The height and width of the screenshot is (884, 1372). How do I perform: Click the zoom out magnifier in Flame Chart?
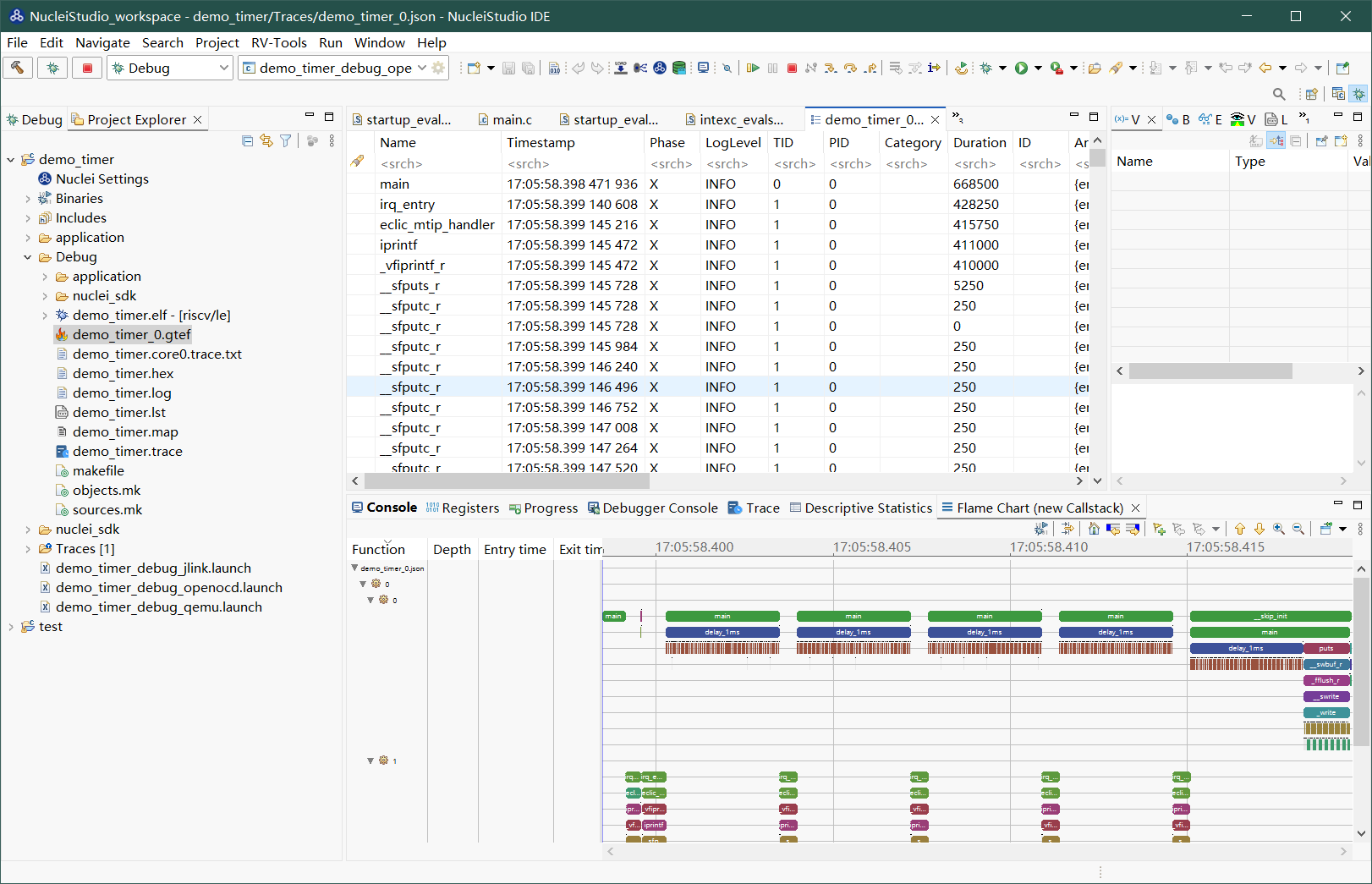click(1298, 529)
